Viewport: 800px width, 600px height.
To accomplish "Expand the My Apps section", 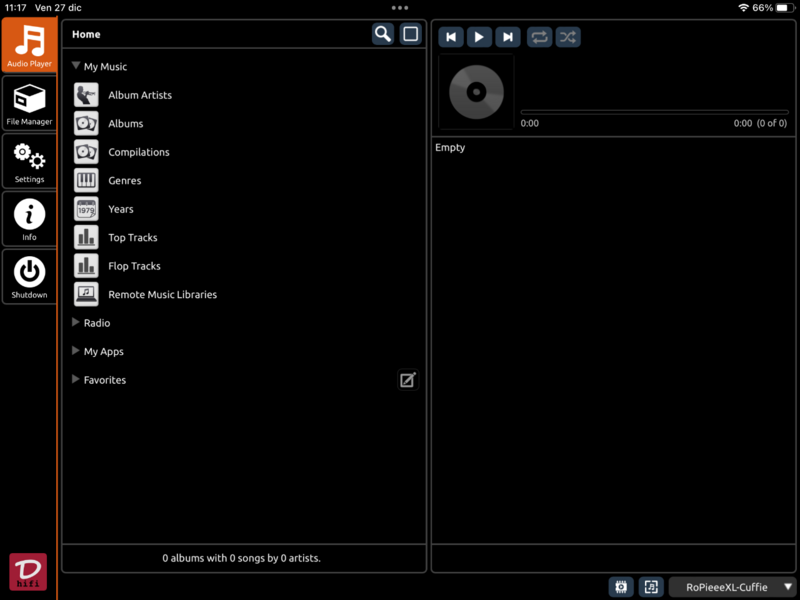I will tap(76, 351).
